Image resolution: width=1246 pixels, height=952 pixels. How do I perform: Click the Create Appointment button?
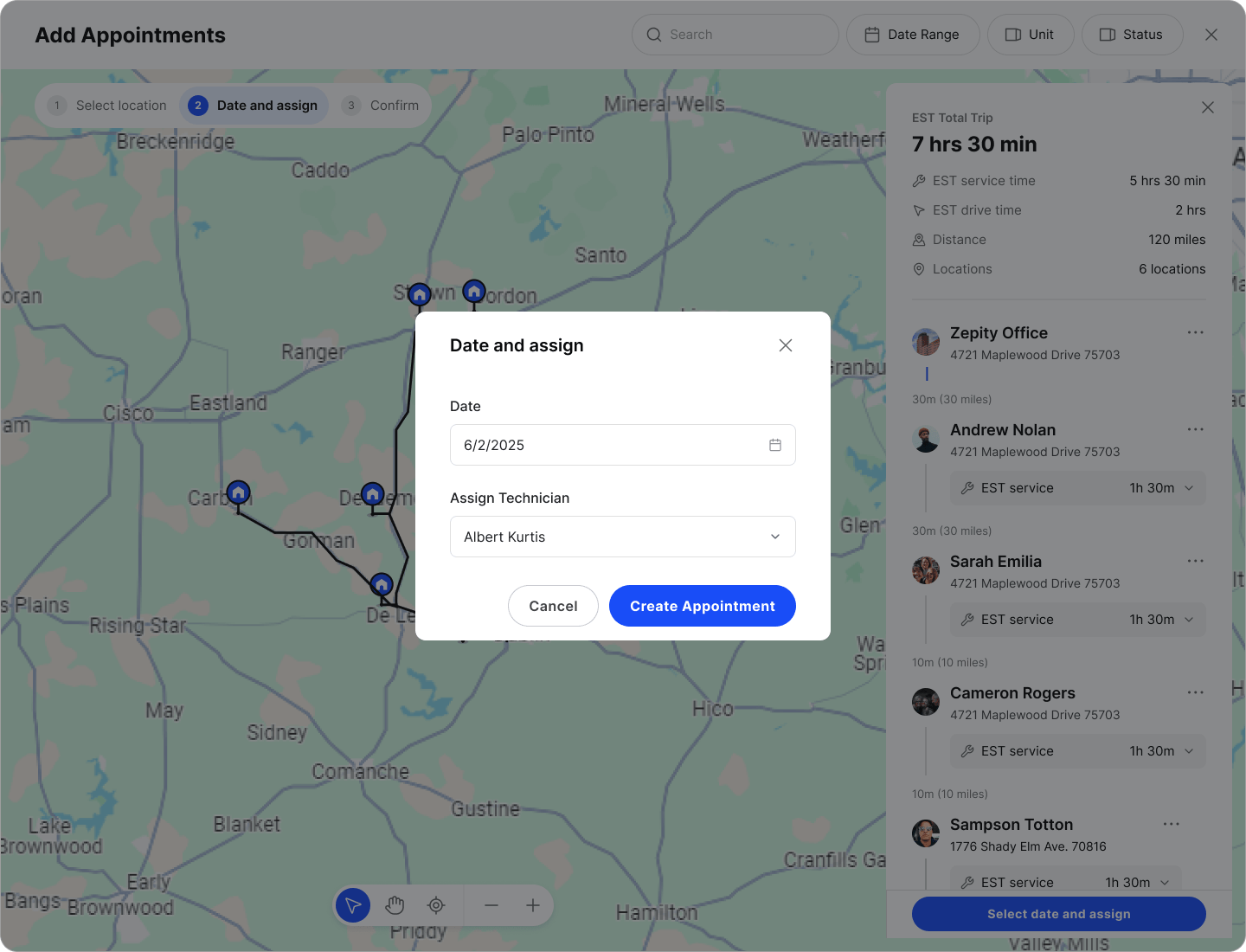702,606
